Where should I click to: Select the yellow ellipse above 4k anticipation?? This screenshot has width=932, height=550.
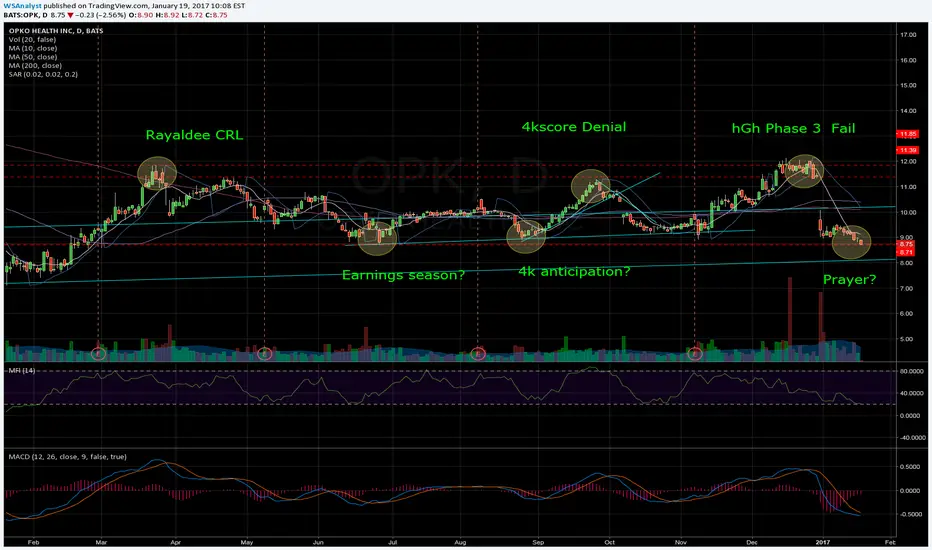(x=526, y=237)
